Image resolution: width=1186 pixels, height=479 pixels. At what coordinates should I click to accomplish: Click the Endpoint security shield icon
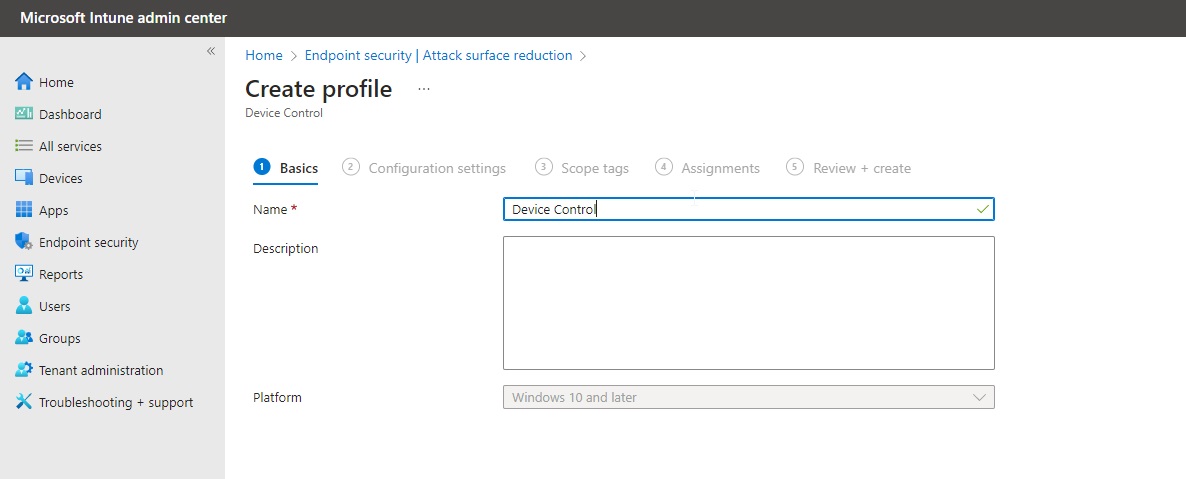point(24,242)
